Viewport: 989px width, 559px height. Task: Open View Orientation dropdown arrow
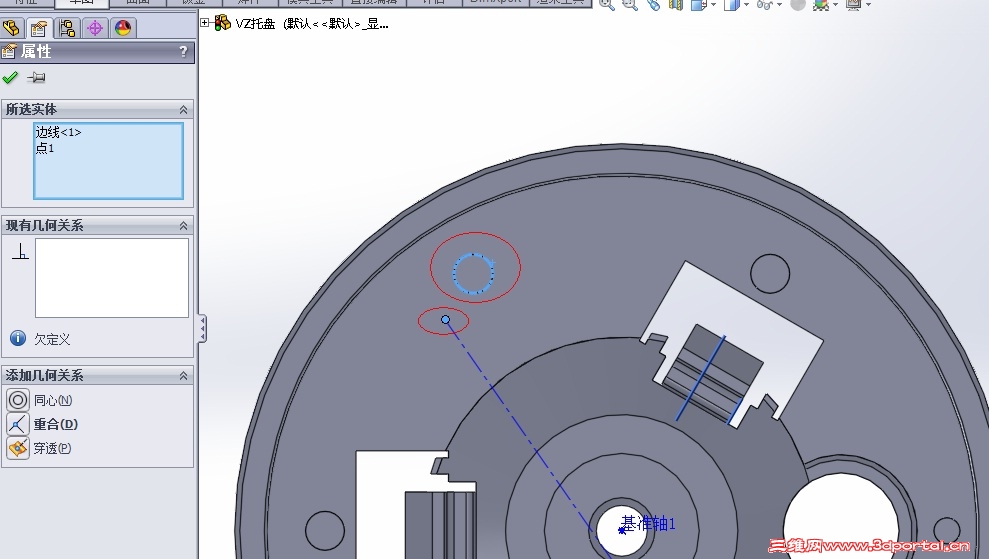point(713,5)
